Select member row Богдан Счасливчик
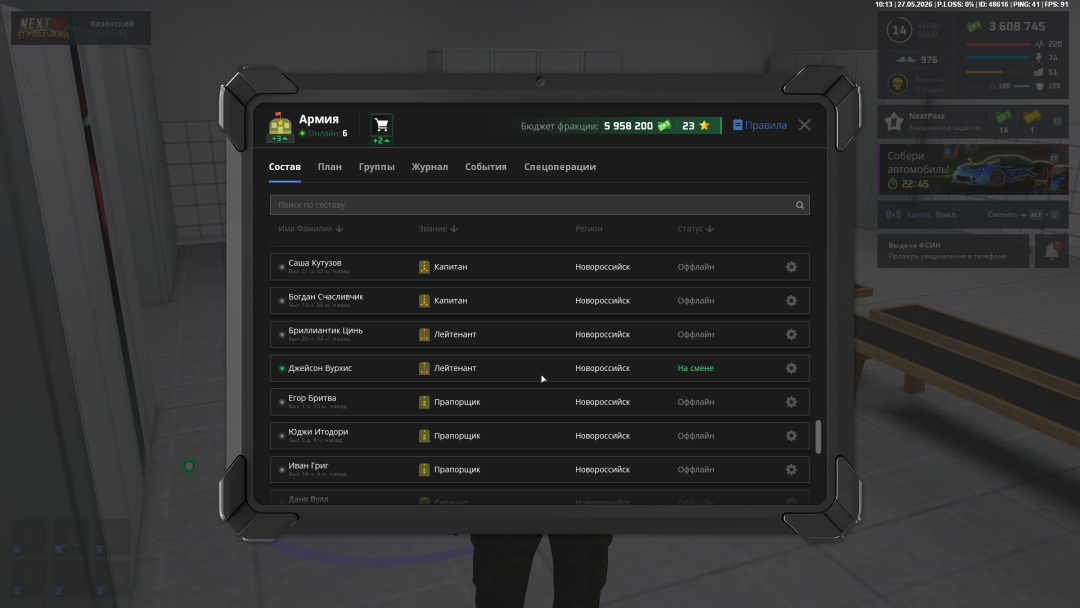1080x608 pixels. (x=539, y=300)
